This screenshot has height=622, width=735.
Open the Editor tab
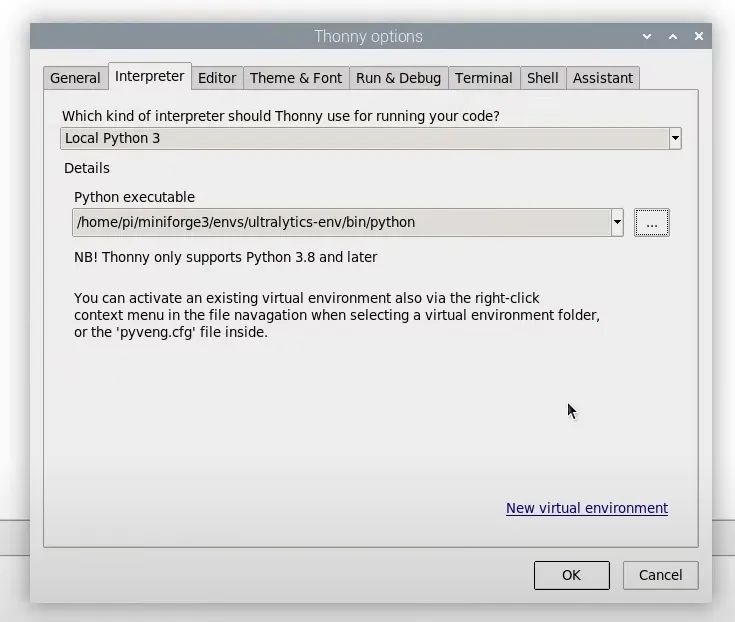pos(217,78)
